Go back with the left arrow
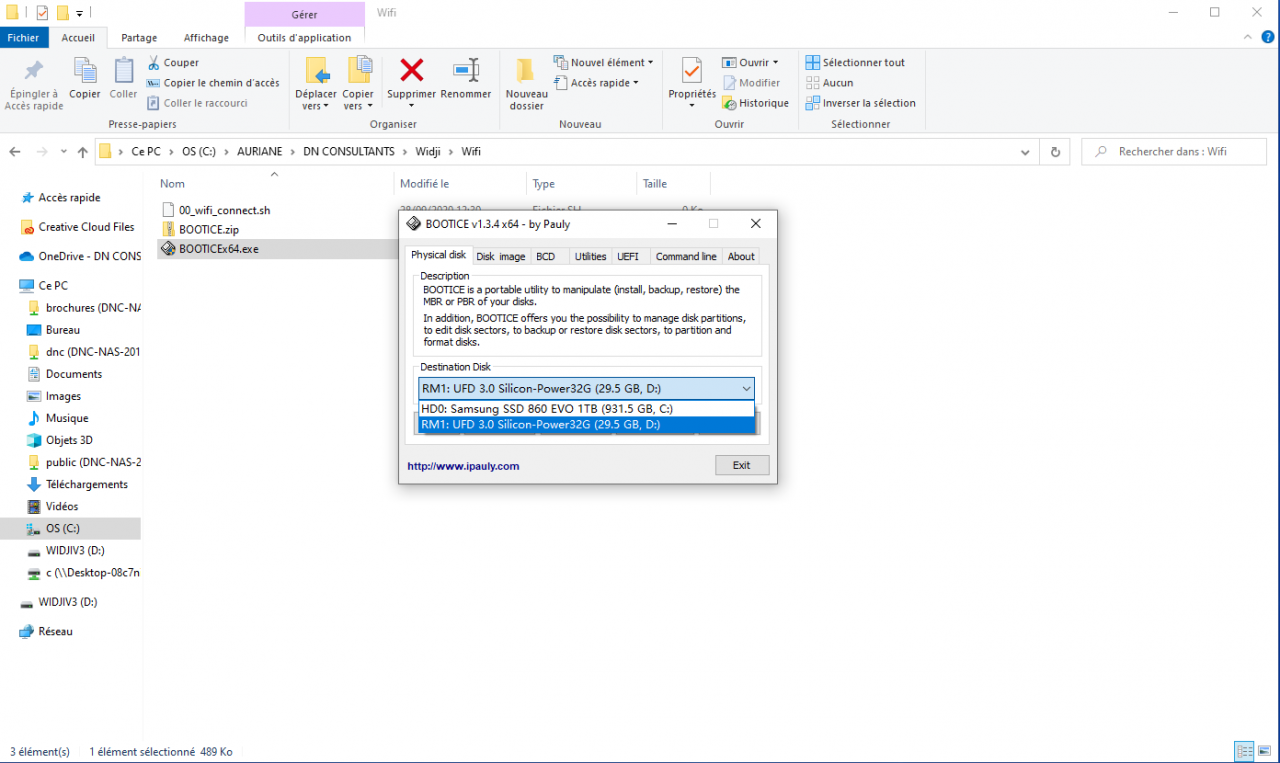This screenshot has width=1280, height=763. pos(15,152)
